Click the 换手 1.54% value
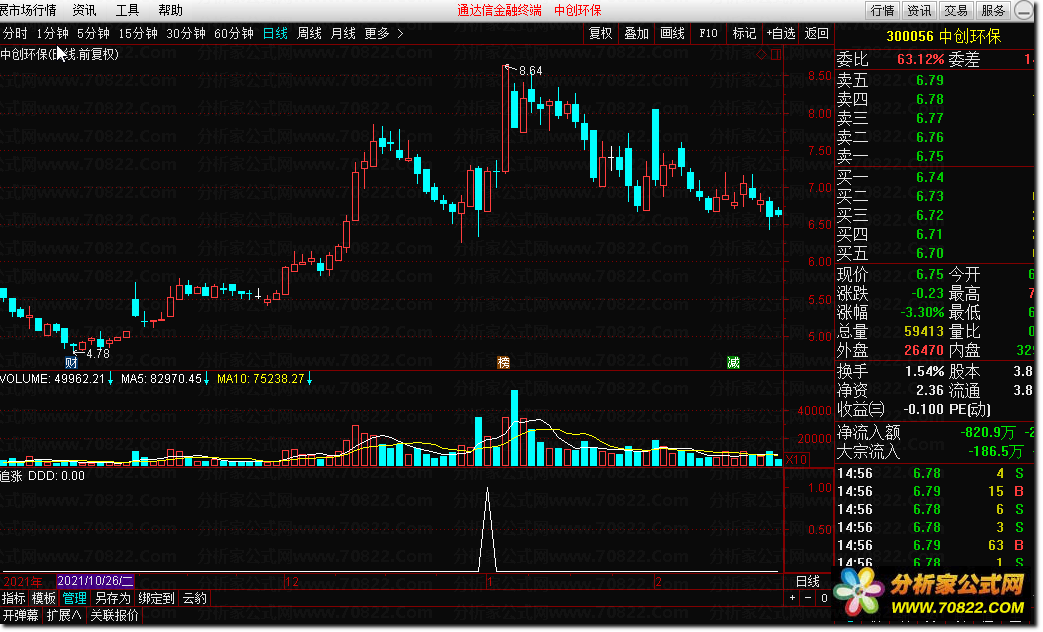 (925, 371)
